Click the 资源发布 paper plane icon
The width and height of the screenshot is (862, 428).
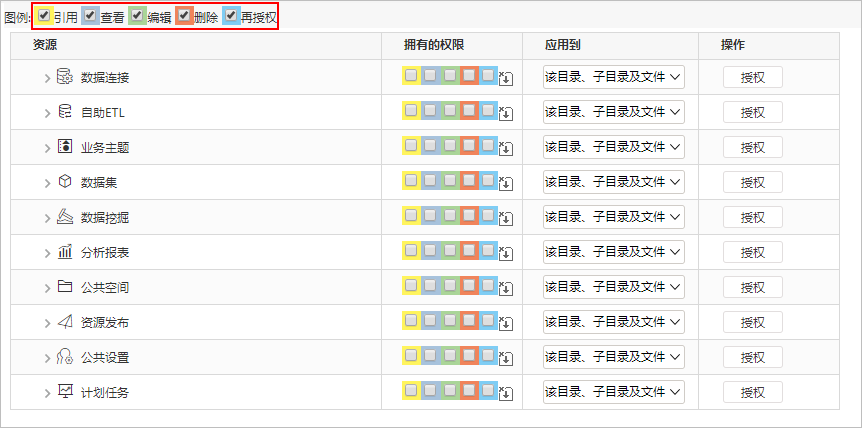[x=65, y=322]
